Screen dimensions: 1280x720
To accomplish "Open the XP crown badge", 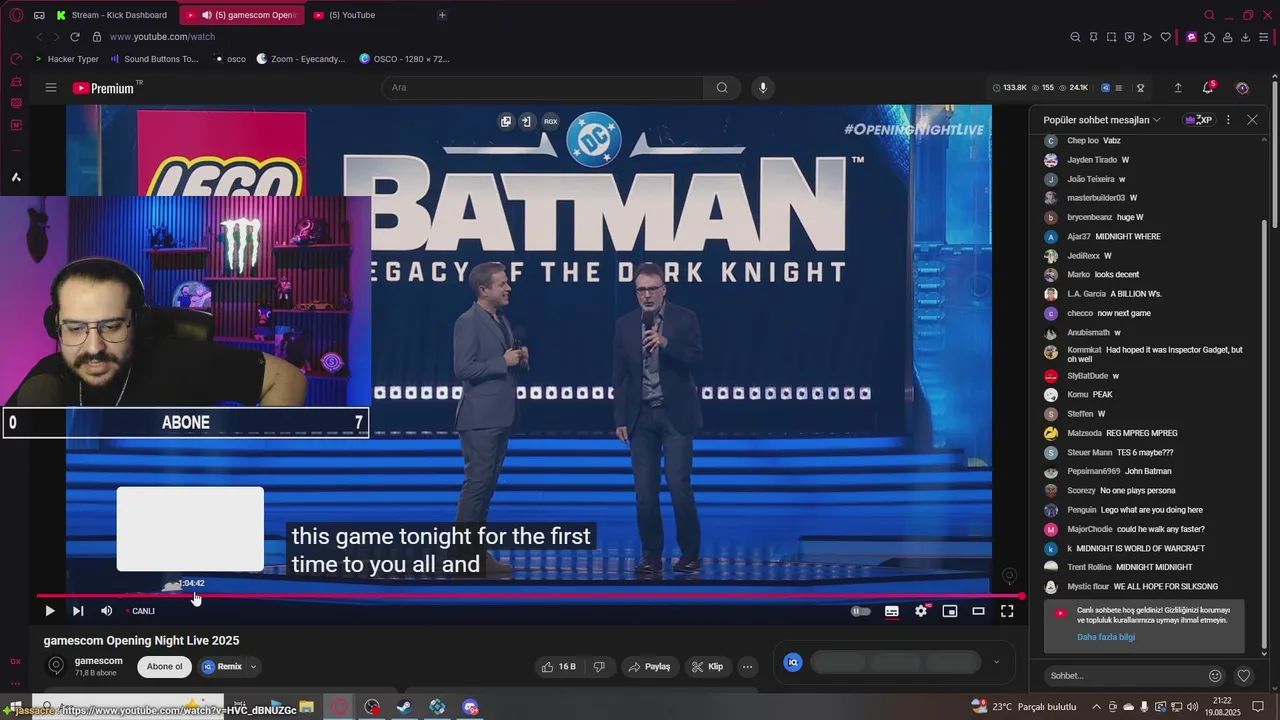I will (x=1198, y=120).
